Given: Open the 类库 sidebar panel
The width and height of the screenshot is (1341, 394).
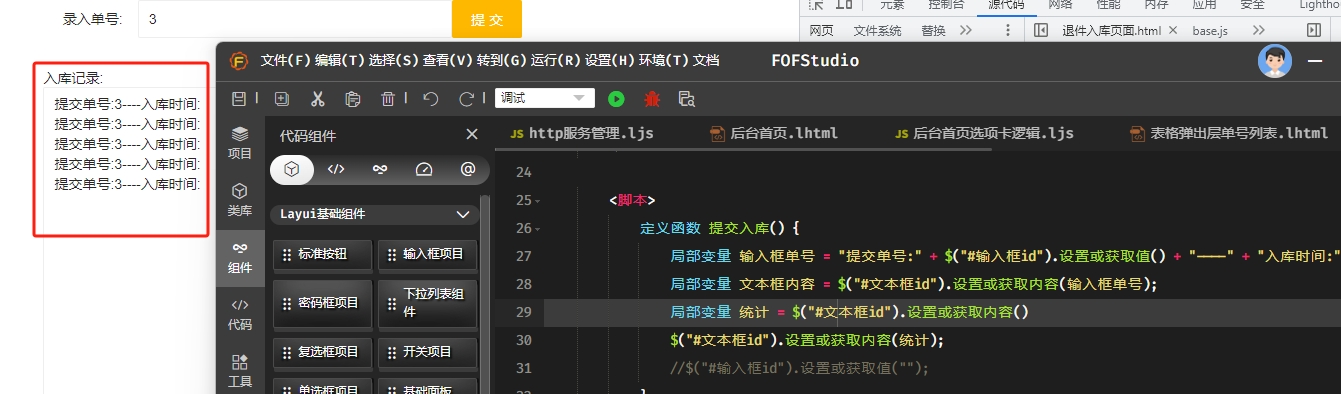Looking at the screenshot, I should (240, 200).
